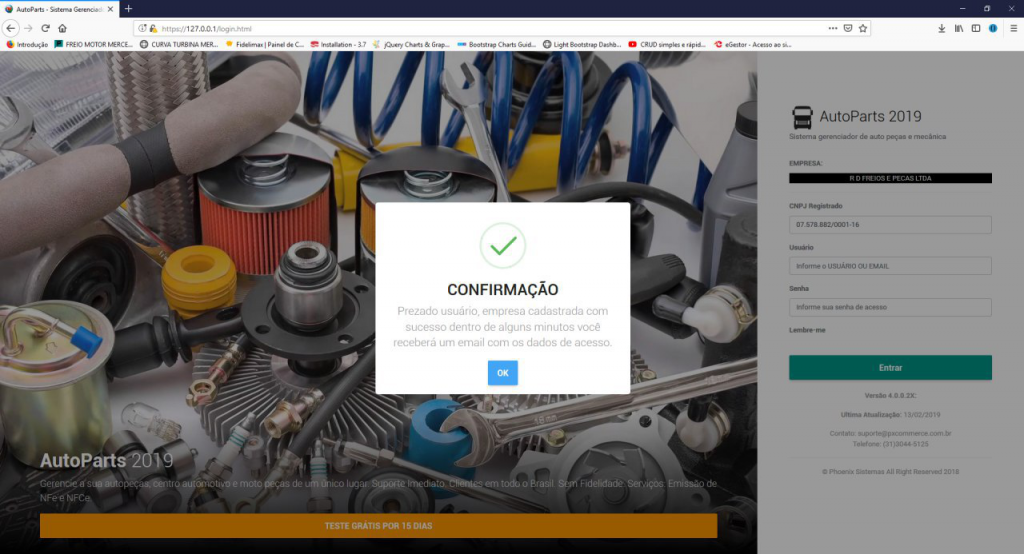Click the Entrar login button

(x=890, y=367)
